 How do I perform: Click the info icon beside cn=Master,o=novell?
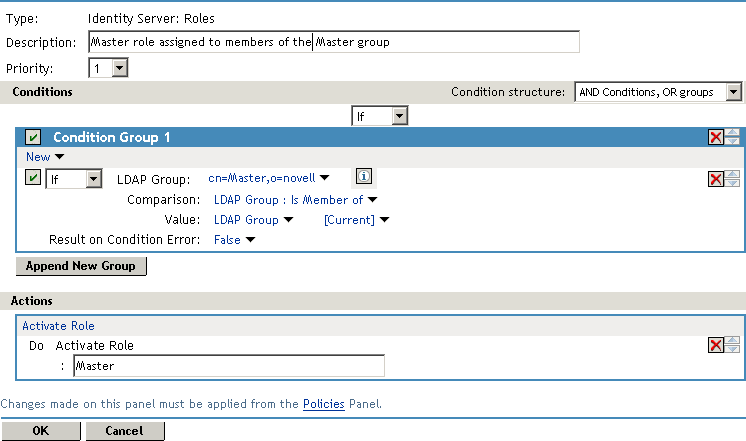[365, 177]
